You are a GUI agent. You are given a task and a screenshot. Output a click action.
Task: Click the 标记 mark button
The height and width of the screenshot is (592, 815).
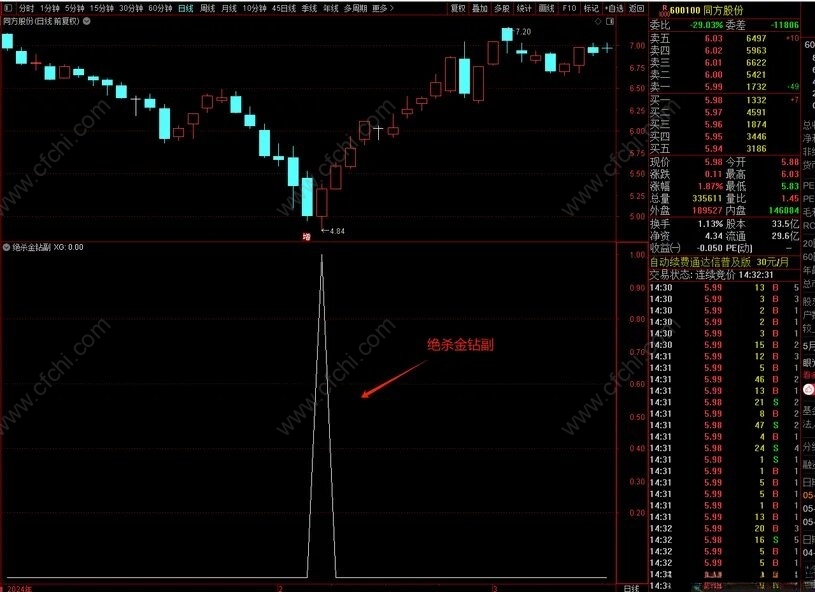pos(591,8)
